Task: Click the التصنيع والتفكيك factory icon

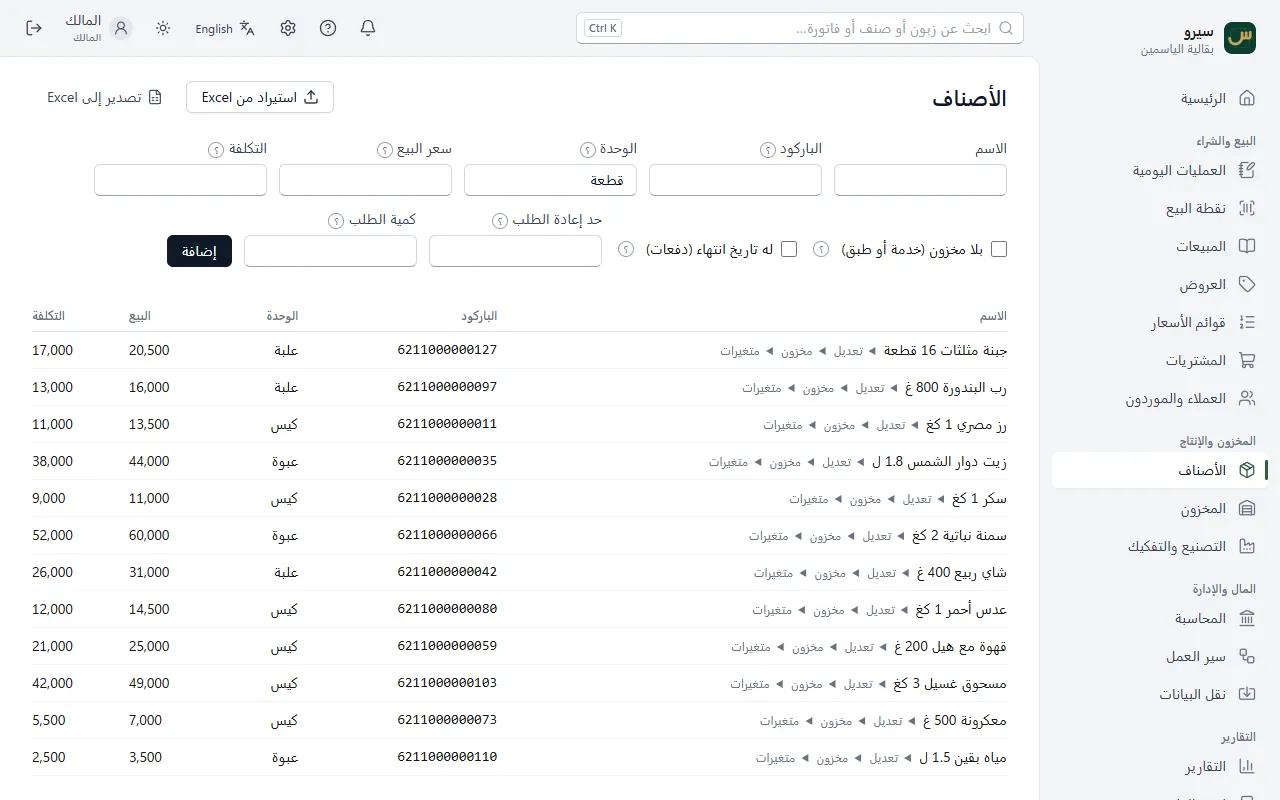Action: tap(1247, 546)
